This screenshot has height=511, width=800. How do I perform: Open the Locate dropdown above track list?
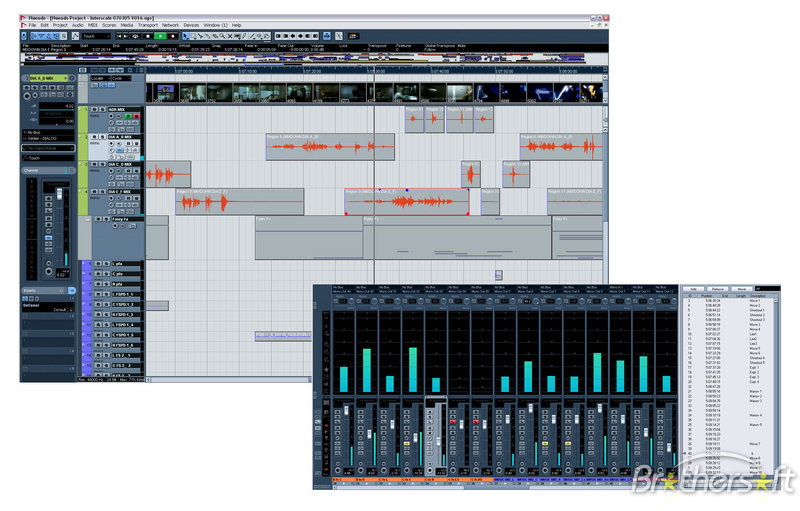tap(102, 77)
